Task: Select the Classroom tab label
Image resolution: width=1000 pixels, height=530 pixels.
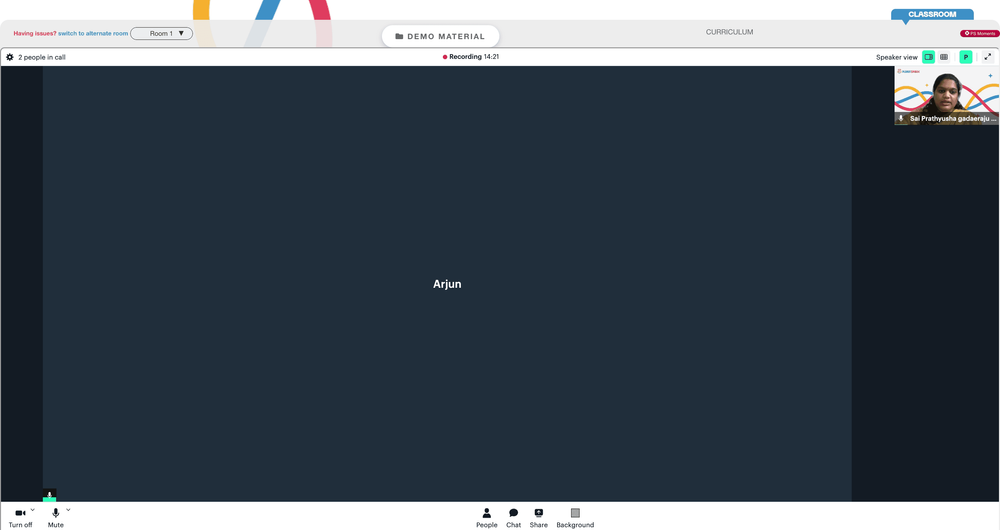Action: pyautogui.click(x=932, y=14)
